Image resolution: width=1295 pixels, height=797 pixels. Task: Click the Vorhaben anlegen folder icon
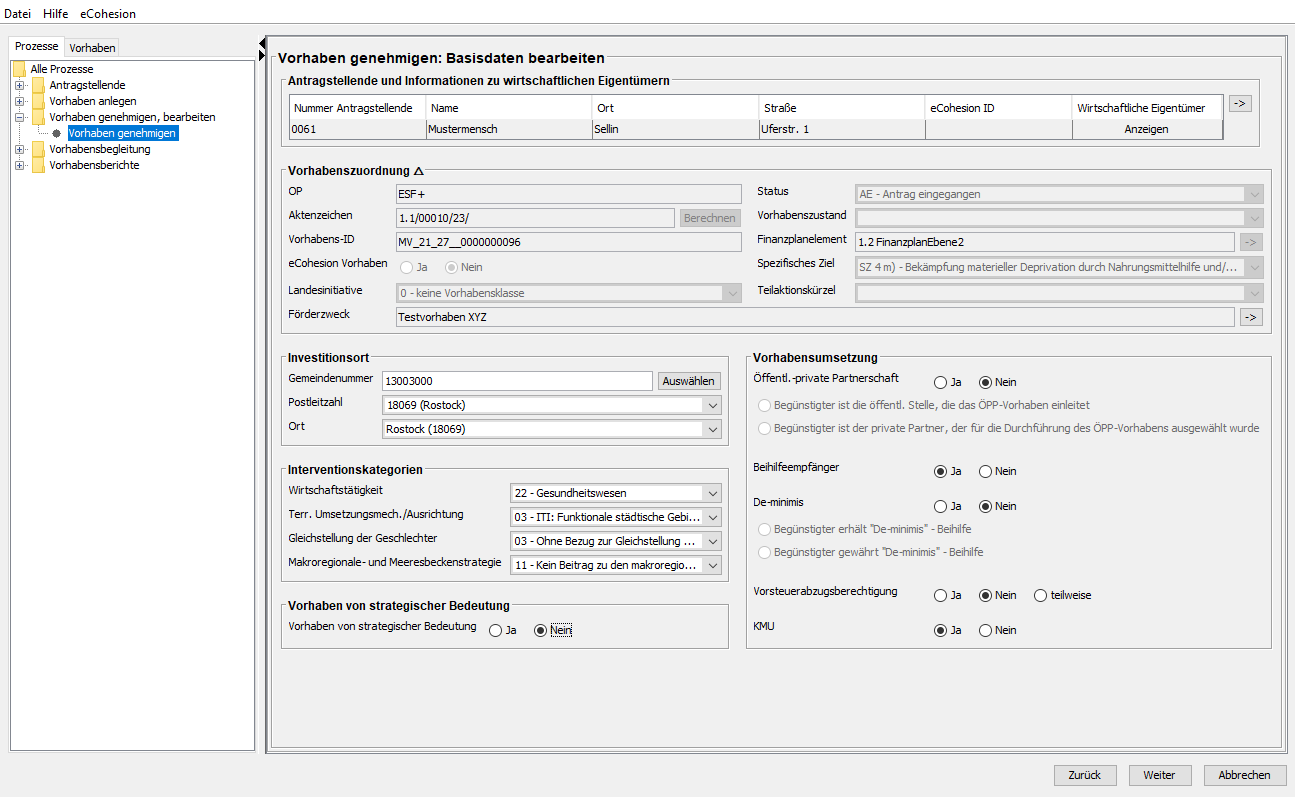38,101
